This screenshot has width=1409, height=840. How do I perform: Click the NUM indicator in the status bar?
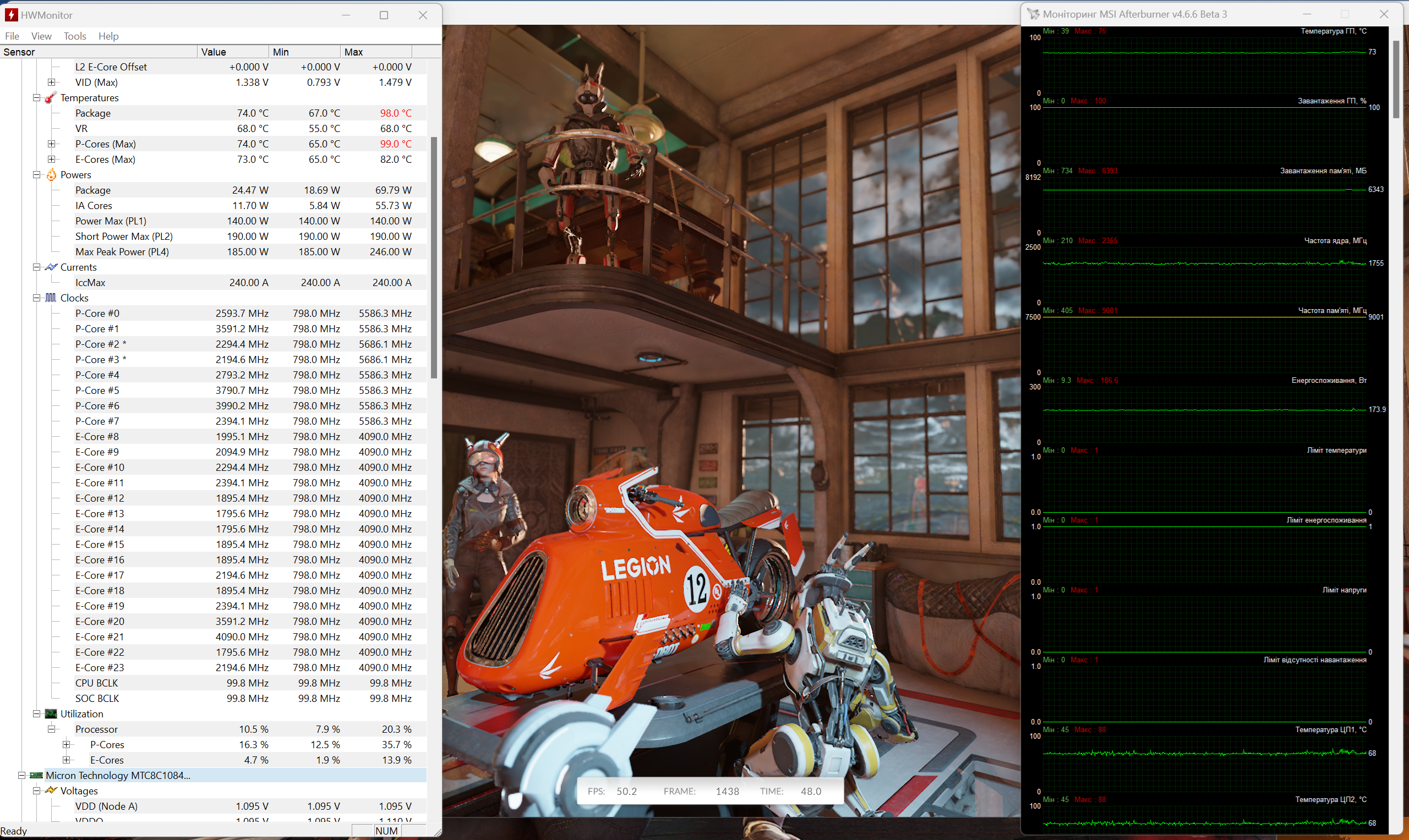coord(386,831)
